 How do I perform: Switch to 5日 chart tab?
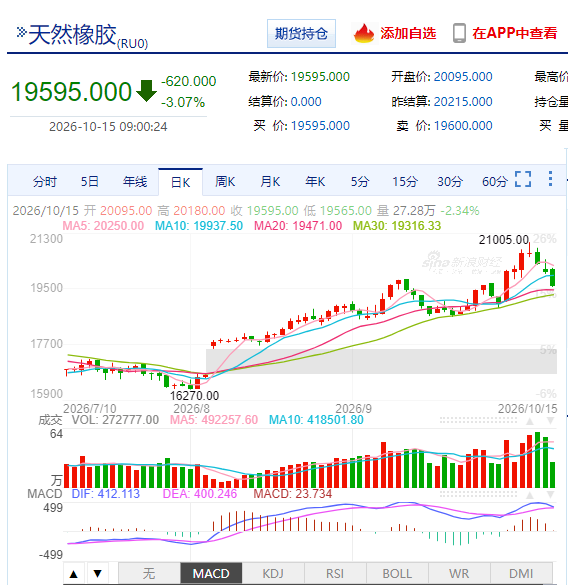(90, 182)
